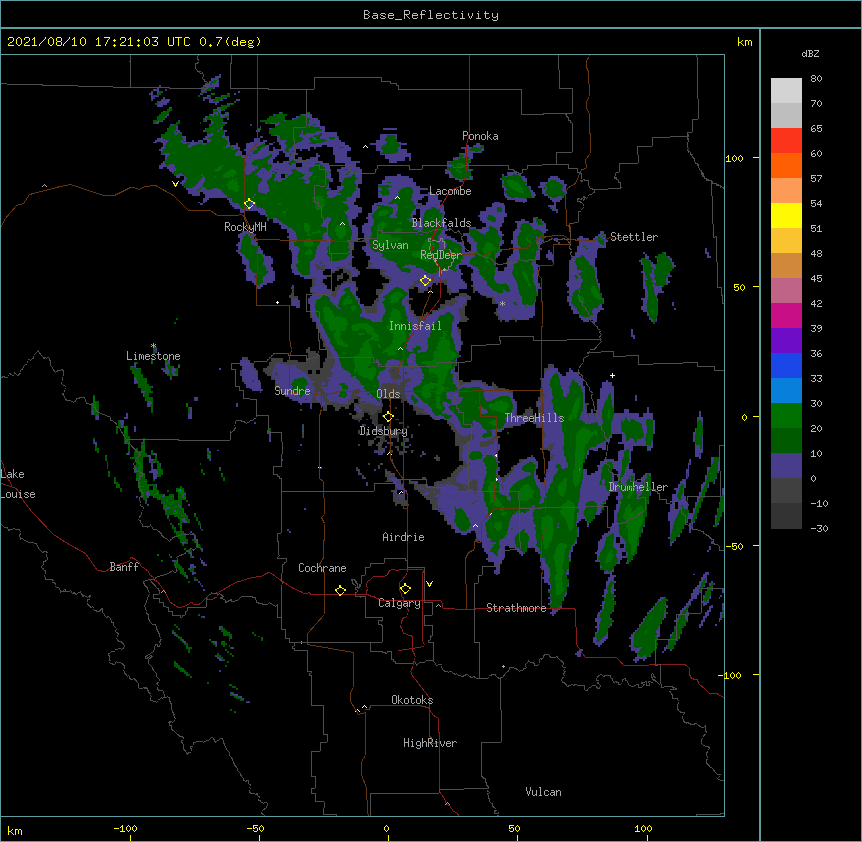862x842 pixels.
Task: Click the Stettler city label
Action: click(634, 237)
